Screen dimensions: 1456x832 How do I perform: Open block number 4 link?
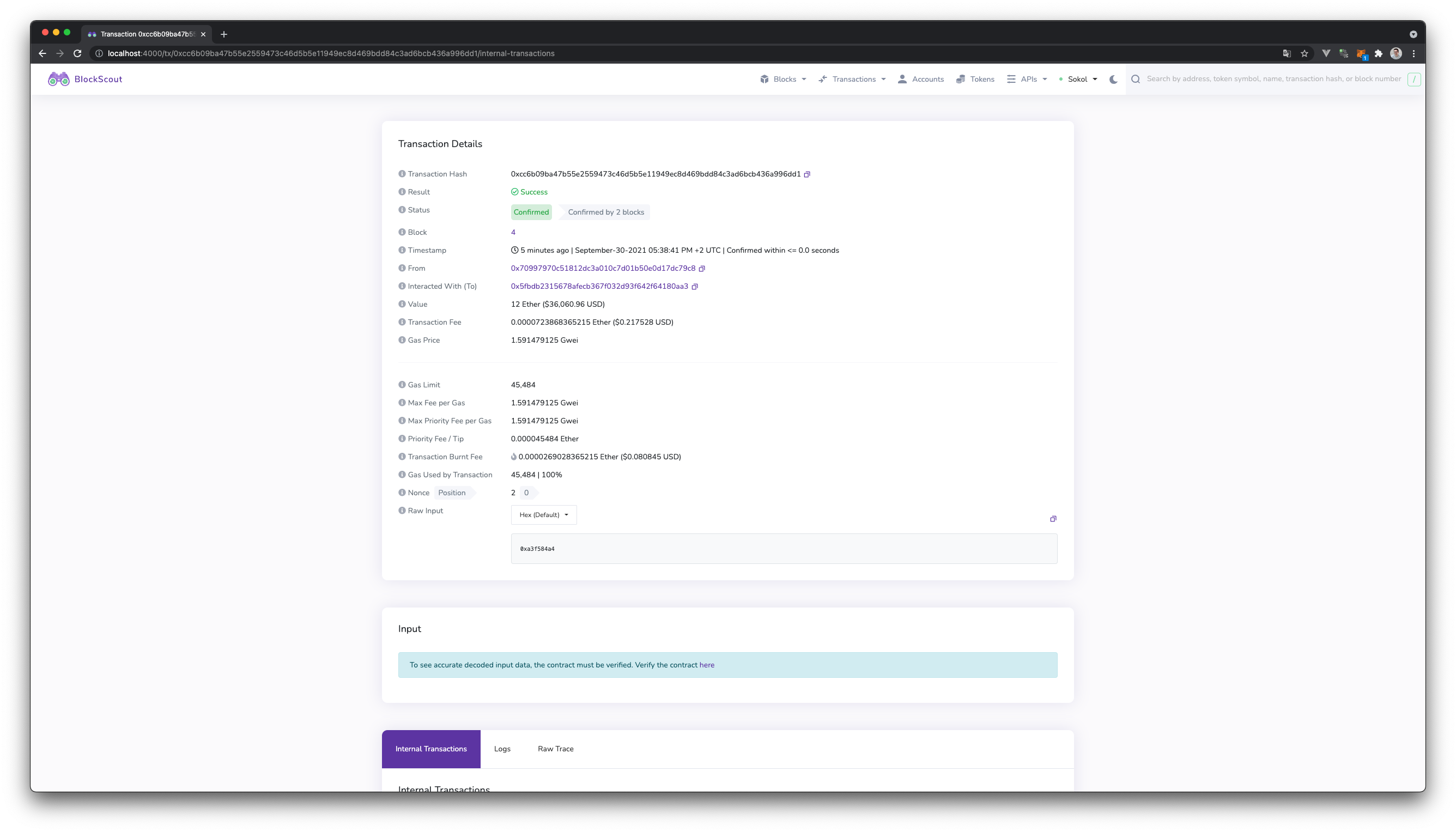[x=513, y=232]
